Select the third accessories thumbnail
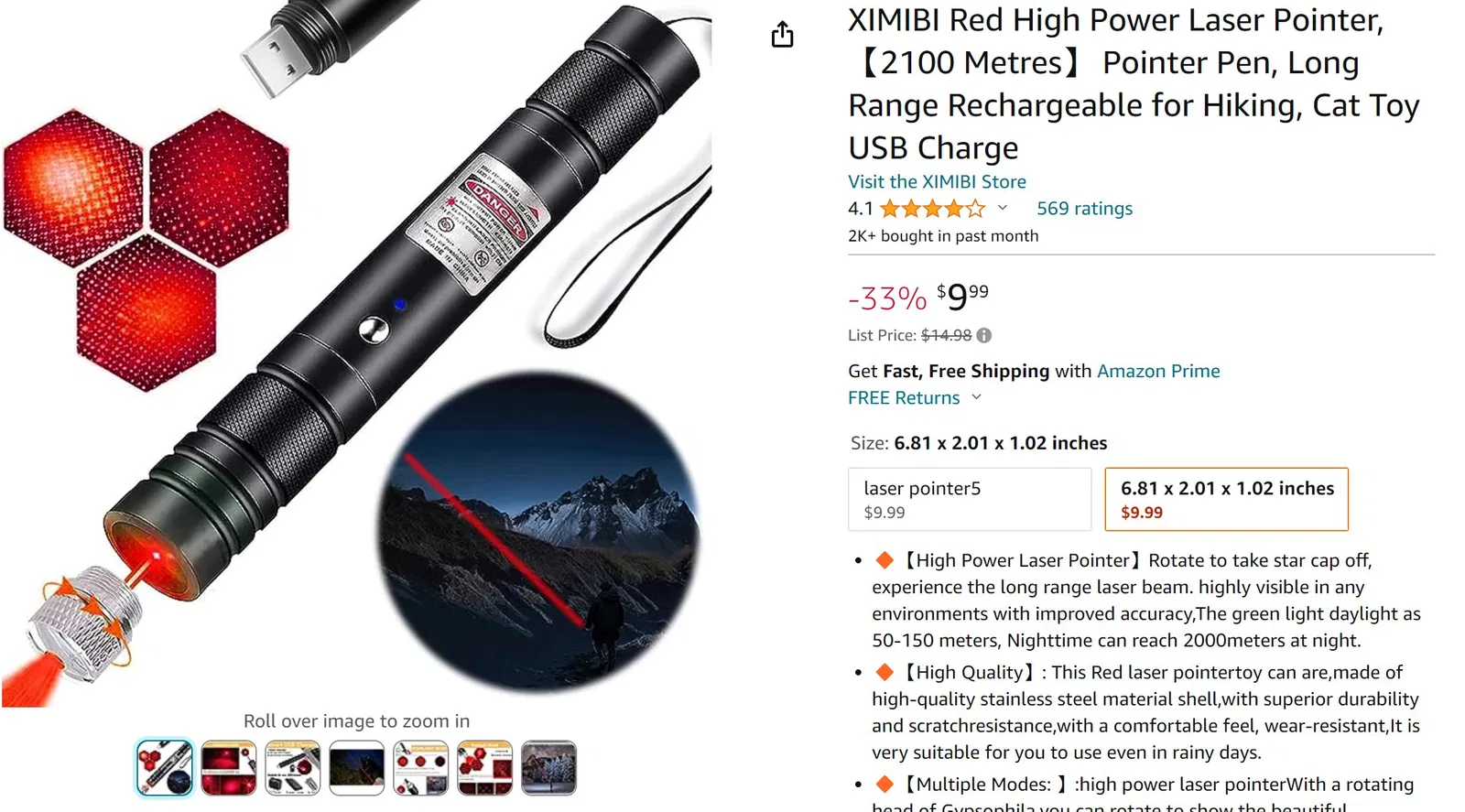The height and width of the screenshot is (812, 1465). (x=293, y=767)
